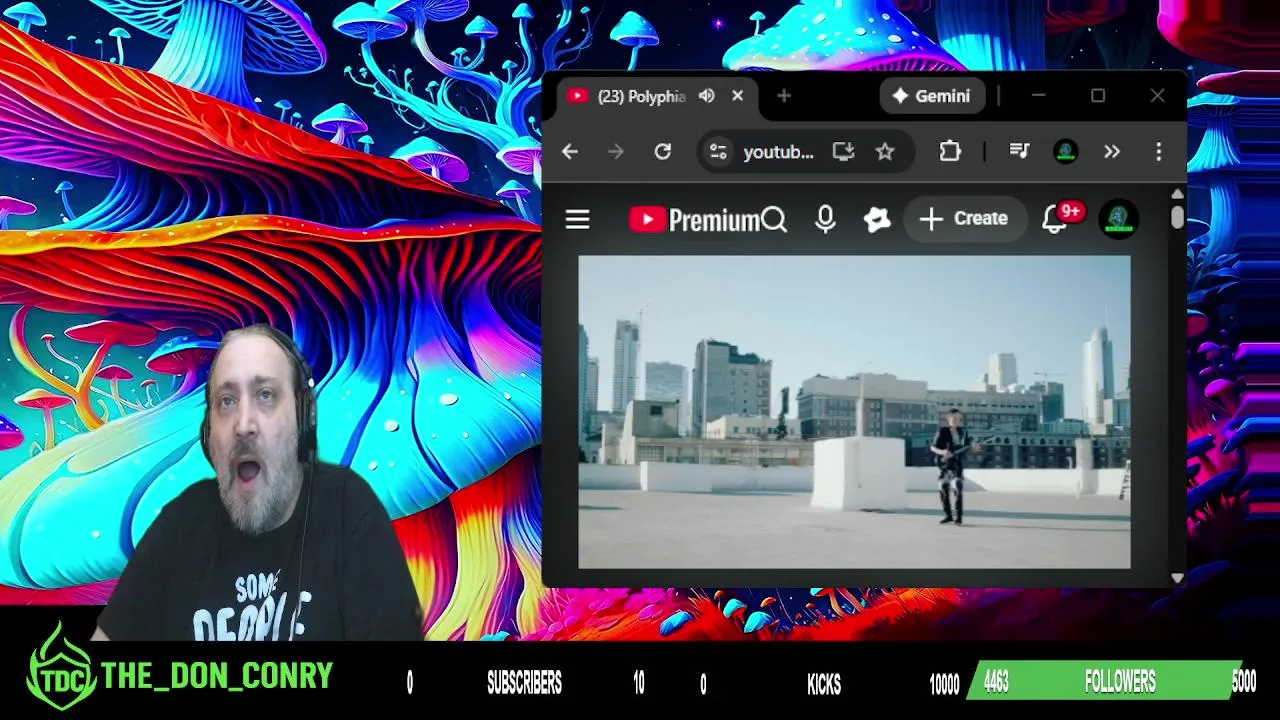Screen dimensions: 1280x720
Task: Click the Create button
Action: pos(964,218)
